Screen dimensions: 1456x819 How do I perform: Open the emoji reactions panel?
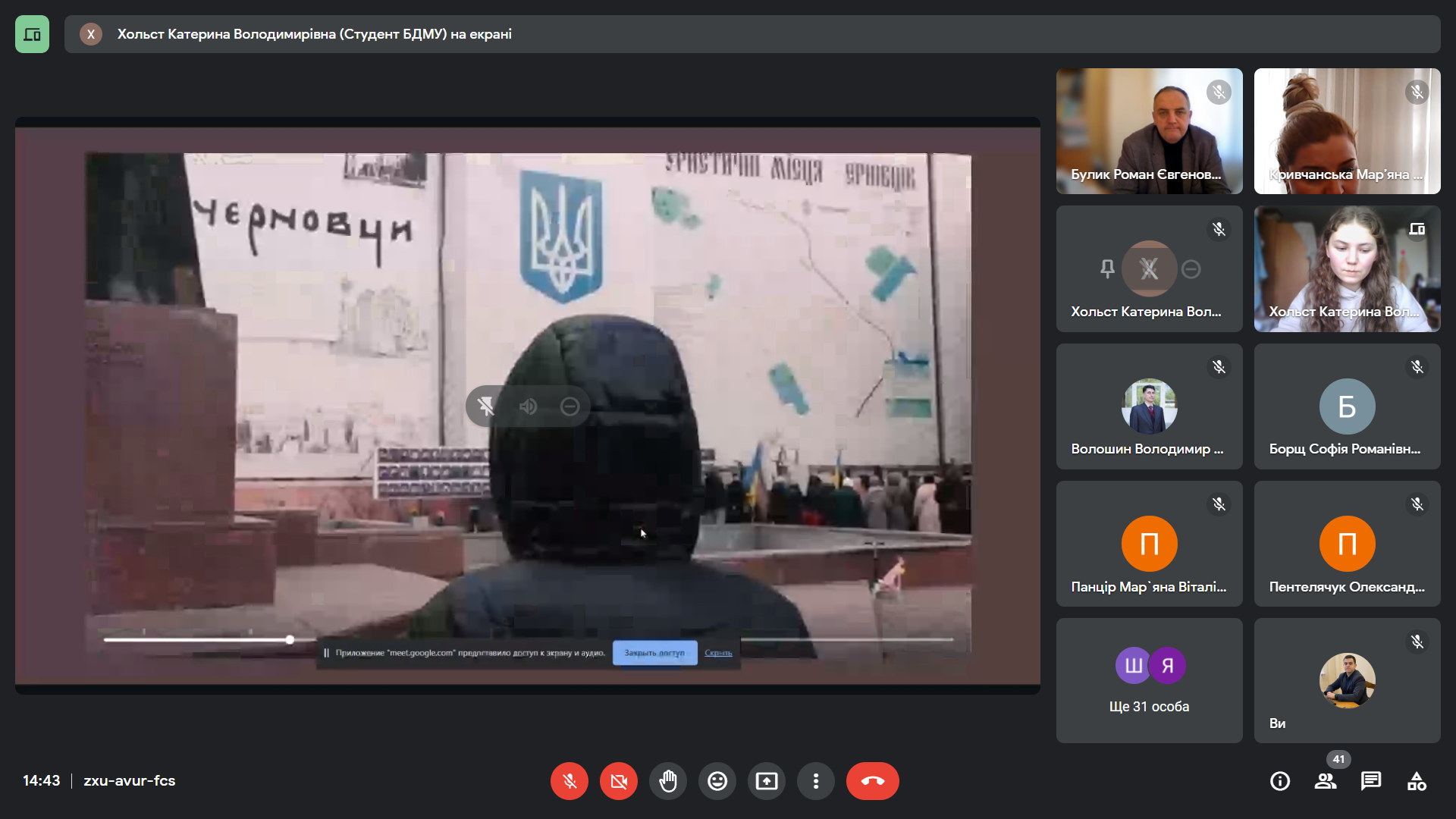[717, 781]
